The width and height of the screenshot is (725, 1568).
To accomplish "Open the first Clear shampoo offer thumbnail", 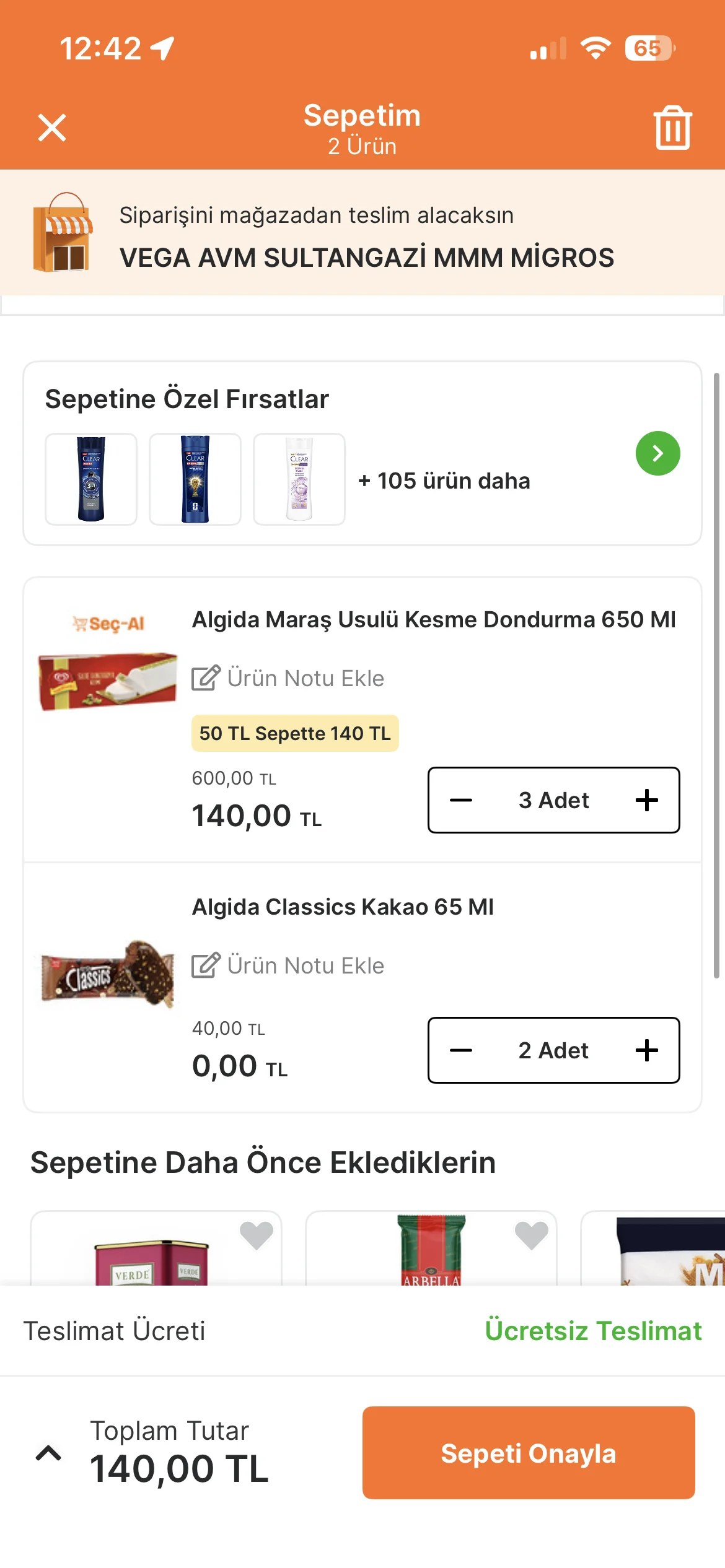I will point(91,479).
